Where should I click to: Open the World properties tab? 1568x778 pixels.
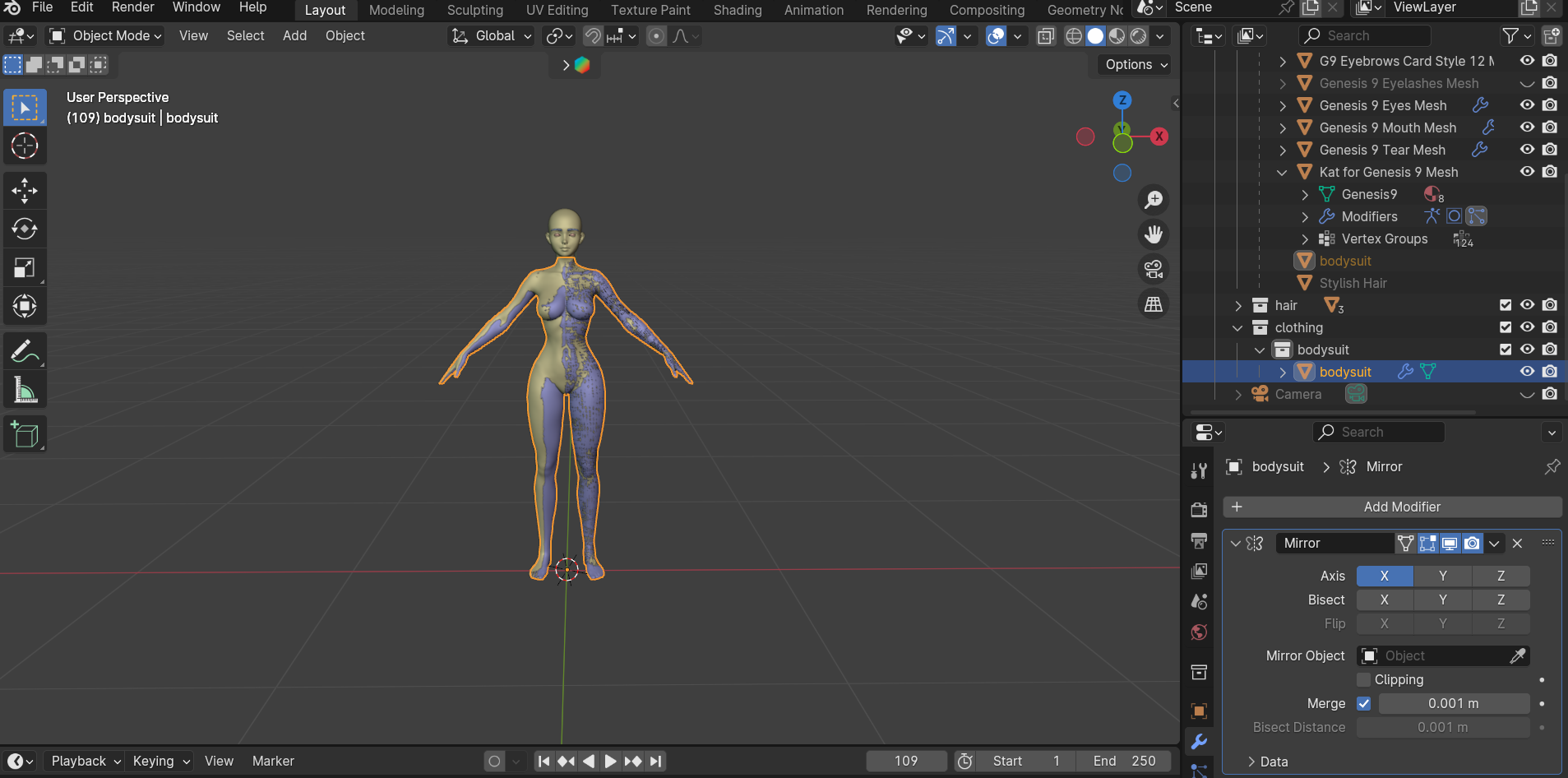[1199, 632]
